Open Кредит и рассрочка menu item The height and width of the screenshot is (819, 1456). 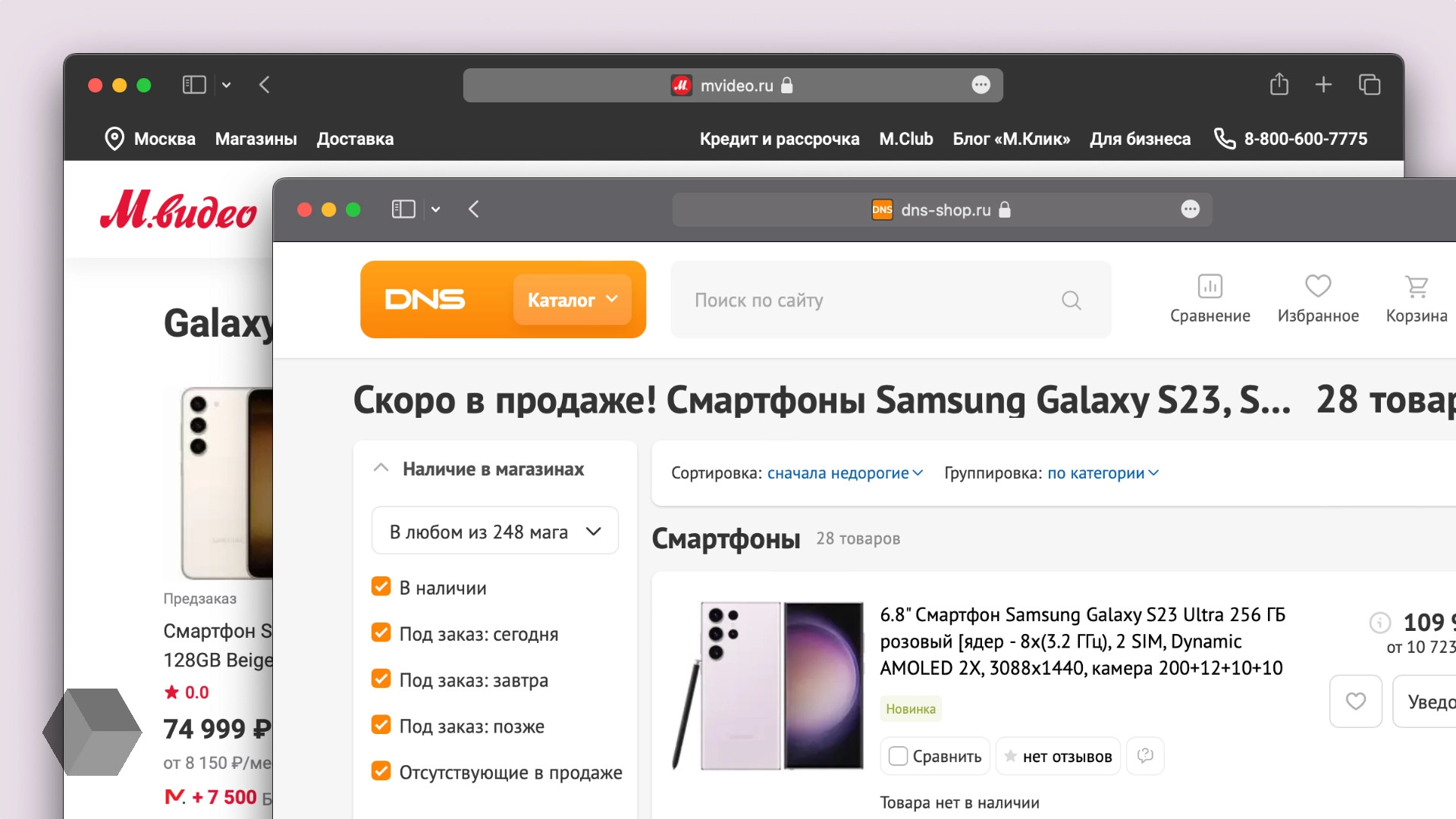[780, 139]
